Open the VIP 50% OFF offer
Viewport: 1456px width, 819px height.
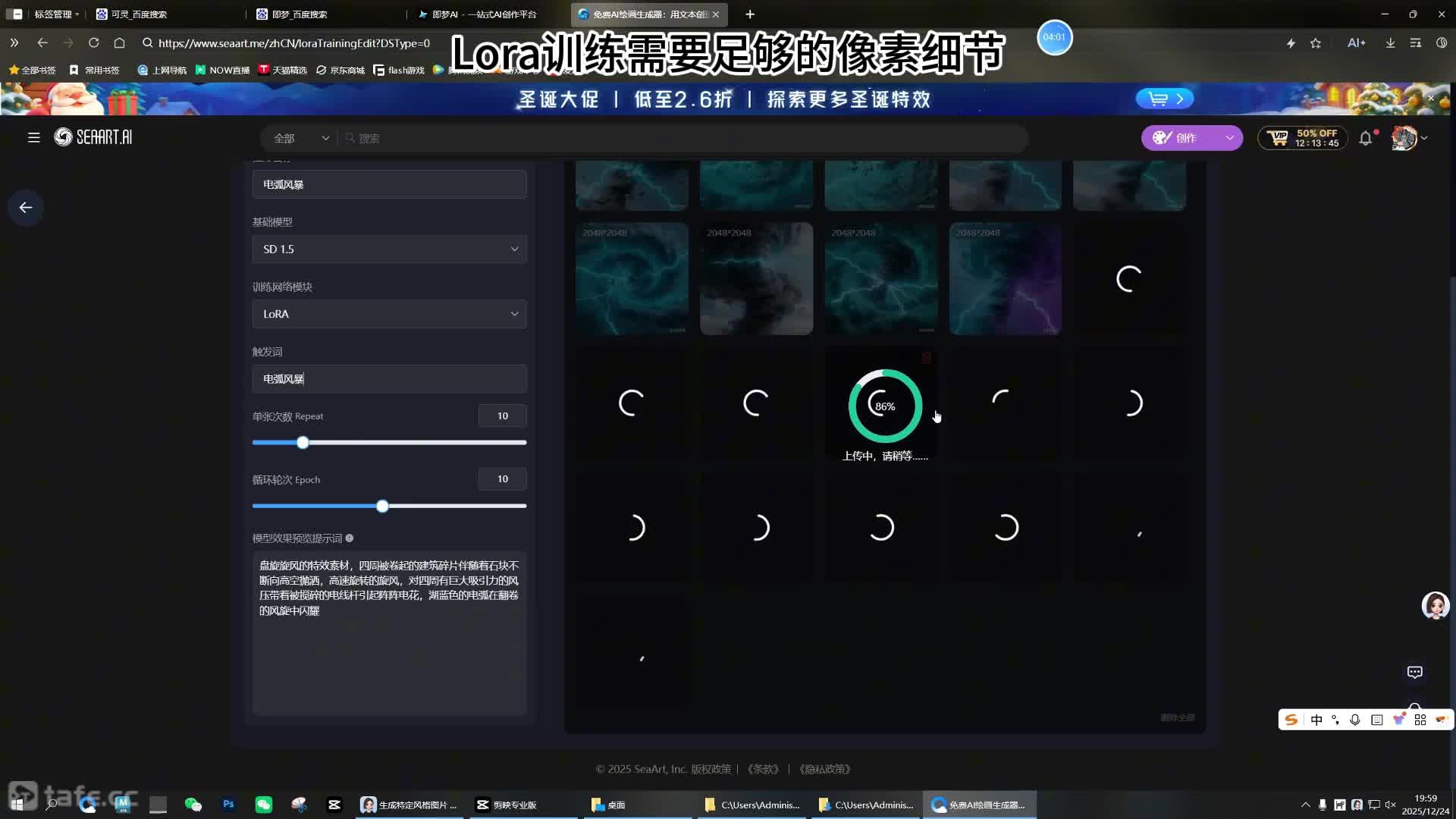(x=1302, y=138)
